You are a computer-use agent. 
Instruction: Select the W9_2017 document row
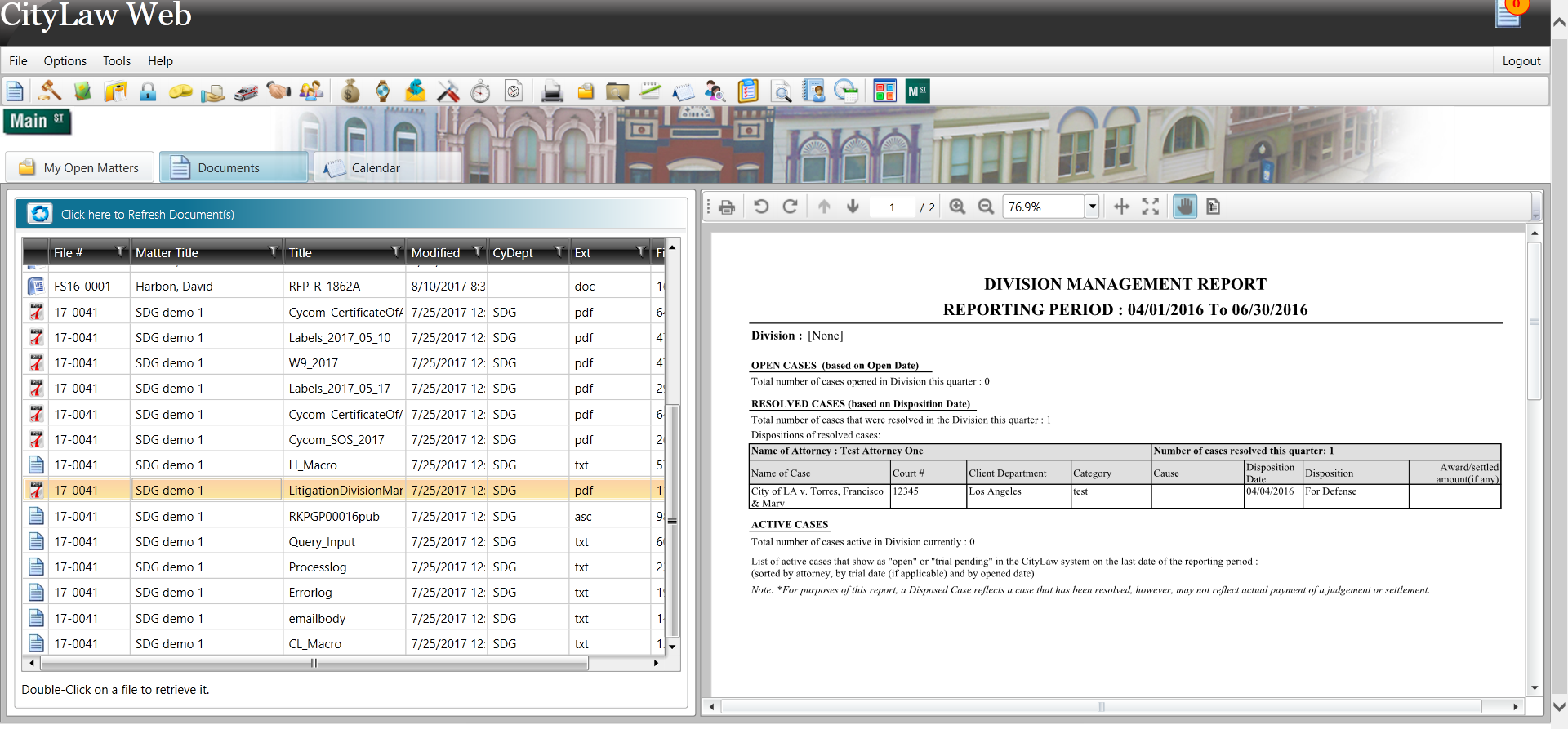click(343, 362)
